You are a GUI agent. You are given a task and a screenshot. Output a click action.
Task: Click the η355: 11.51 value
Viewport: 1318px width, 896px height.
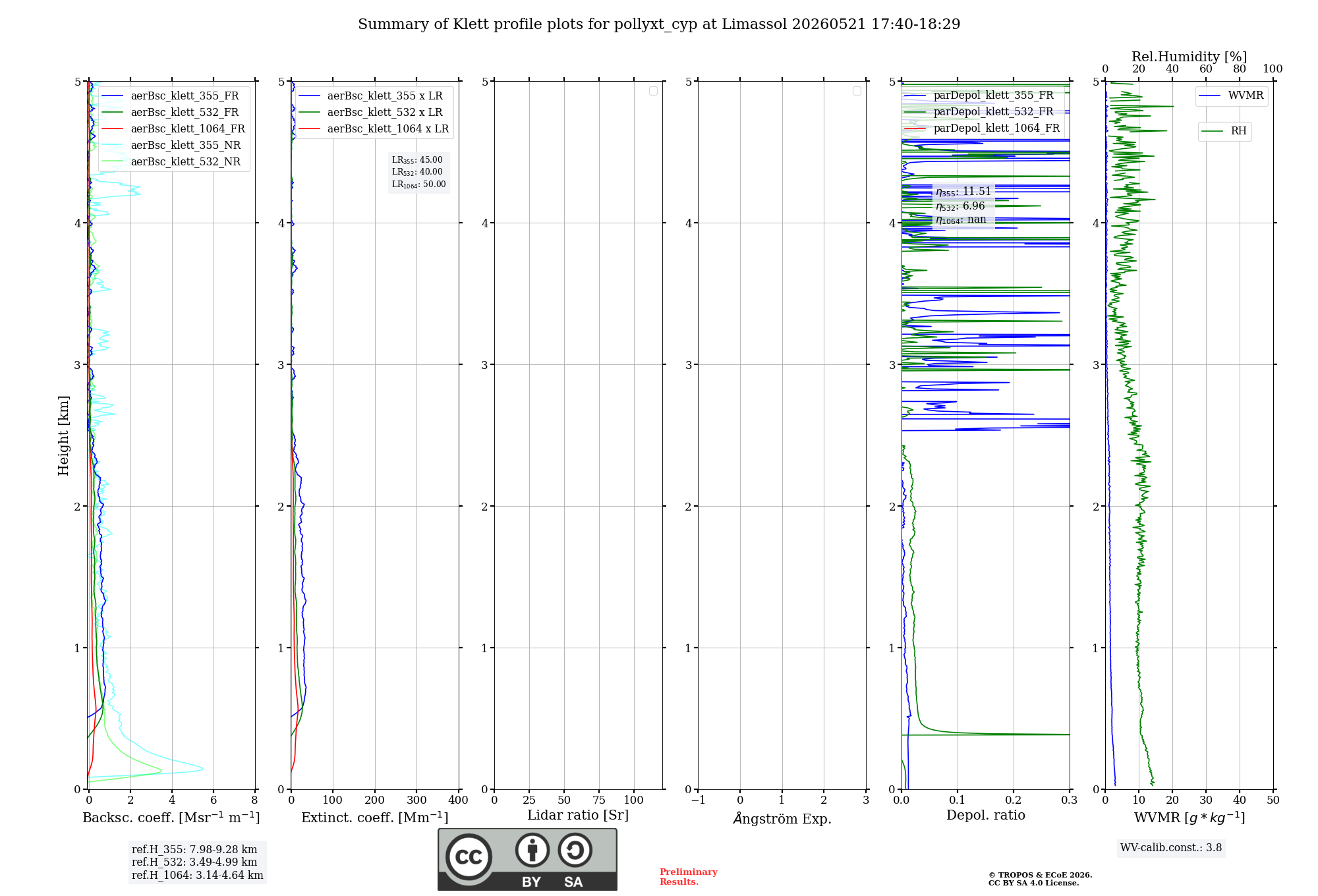point(963,192)
